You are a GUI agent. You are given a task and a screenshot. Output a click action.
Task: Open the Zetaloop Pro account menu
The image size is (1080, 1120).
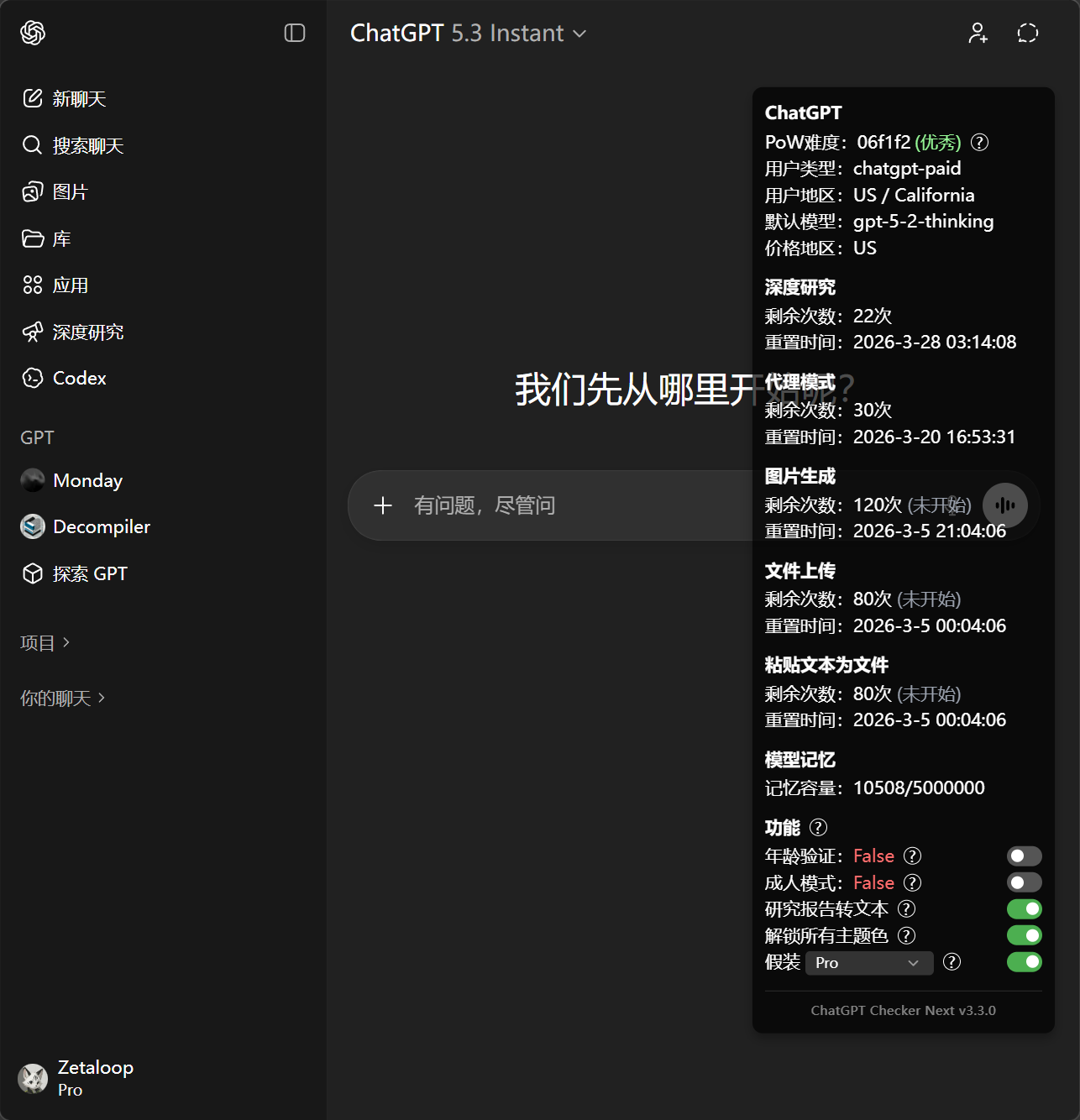tap(163, 1078)
